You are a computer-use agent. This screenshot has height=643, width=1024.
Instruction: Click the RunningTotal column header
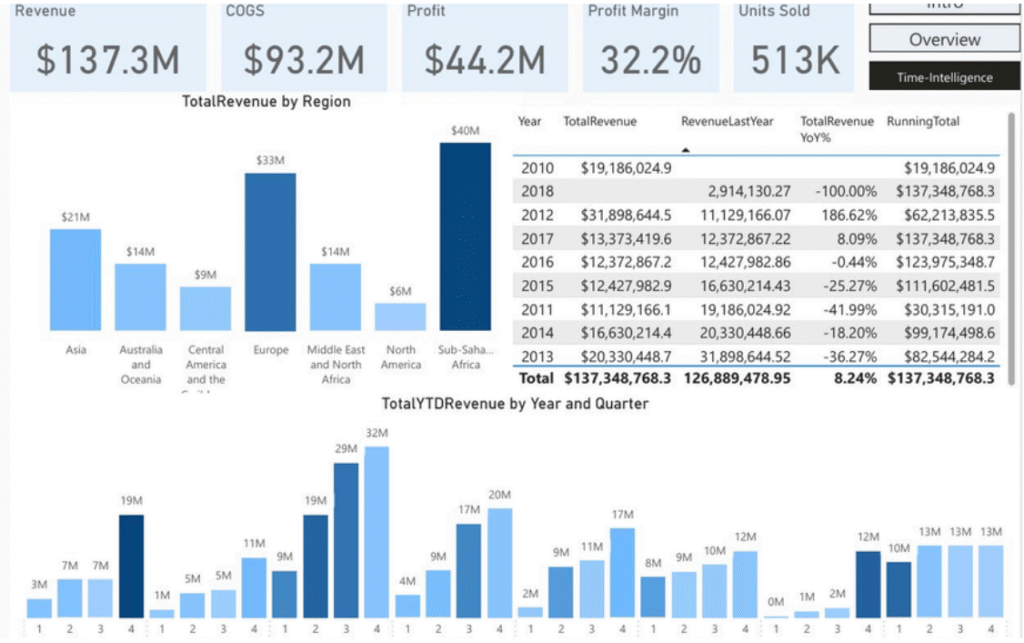[922, 122]
